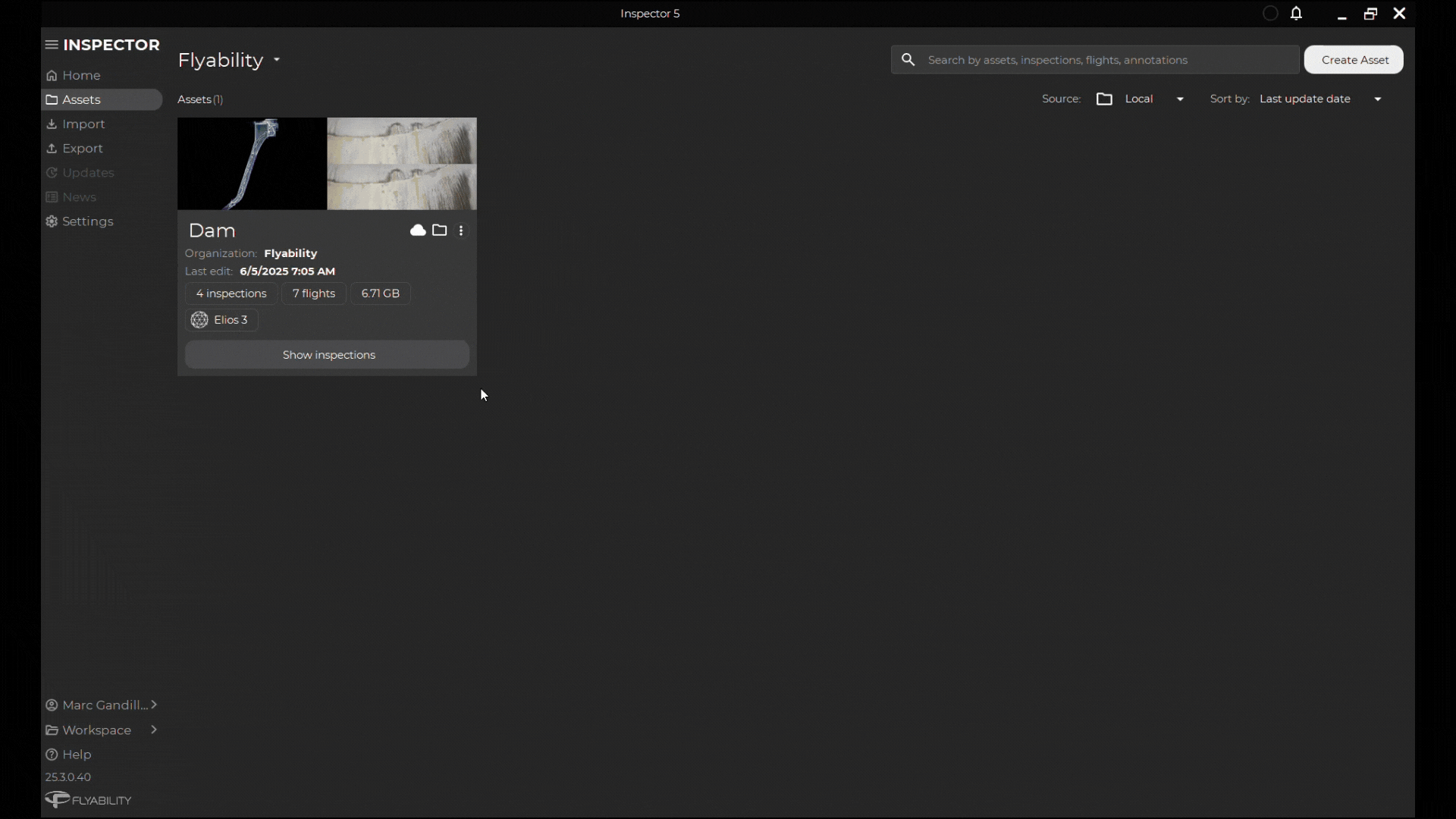This screenshot has height=819, width=1456.
Task: Click the cloud sync icon on the Dam card
Action: pos(418,231)
